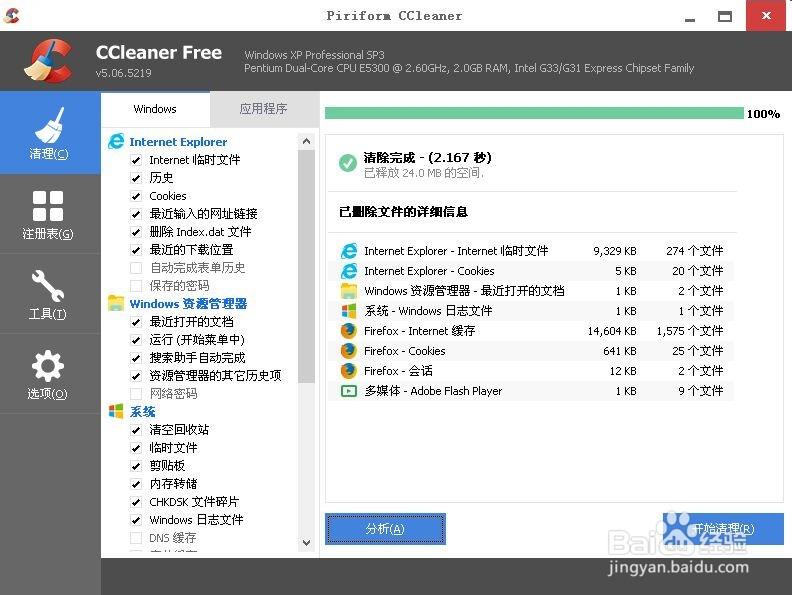Toggle the 内存转储 checkbox
Screen dimensions: 792x595
point(136,484)
